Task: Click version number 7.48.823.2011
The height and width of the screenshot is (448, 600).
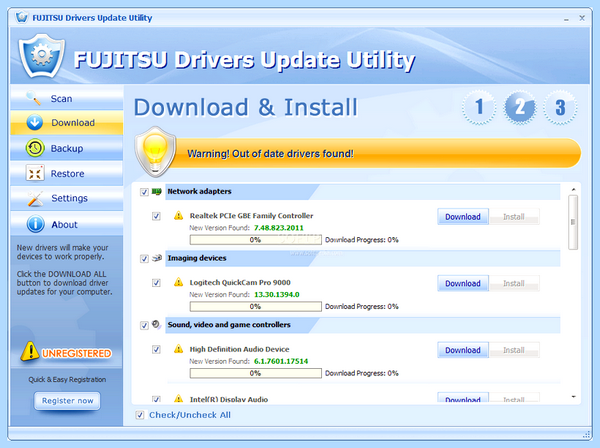Action: 279,228
